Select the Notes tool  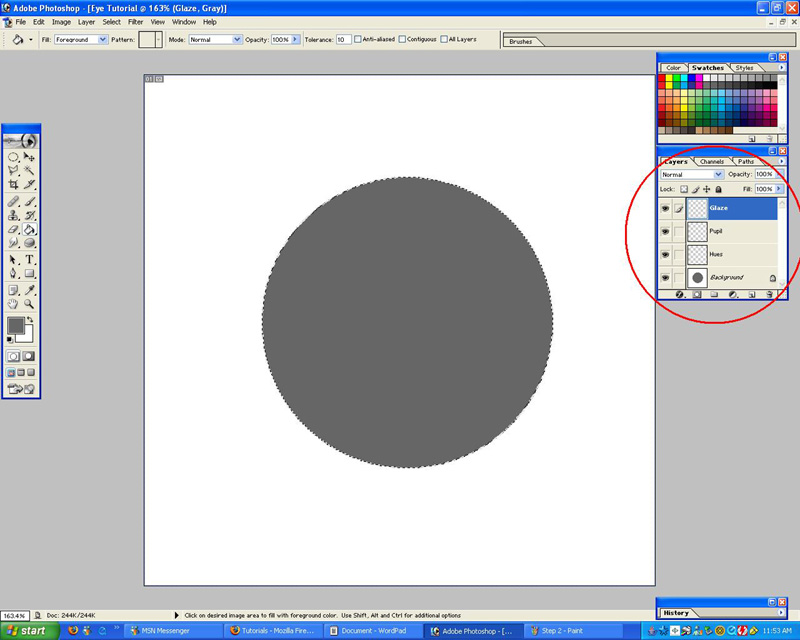(x=13, y=290)
